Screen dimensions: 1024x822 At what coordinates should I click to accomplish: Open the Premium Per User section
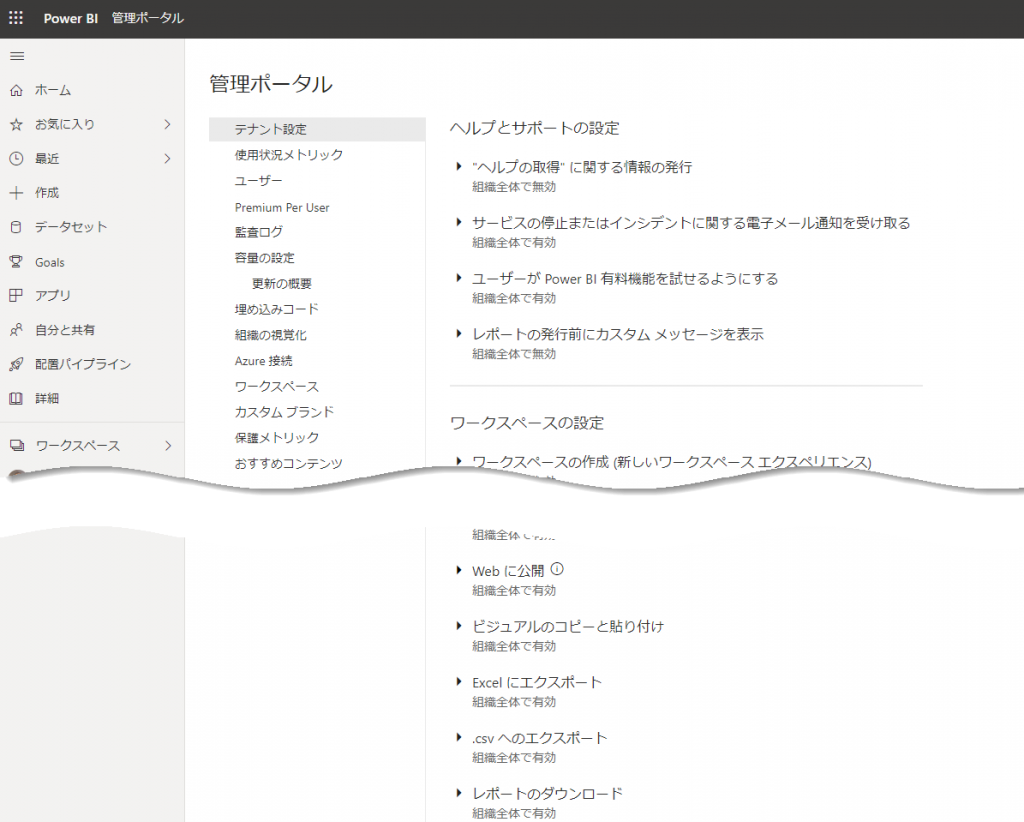[282, 207]
